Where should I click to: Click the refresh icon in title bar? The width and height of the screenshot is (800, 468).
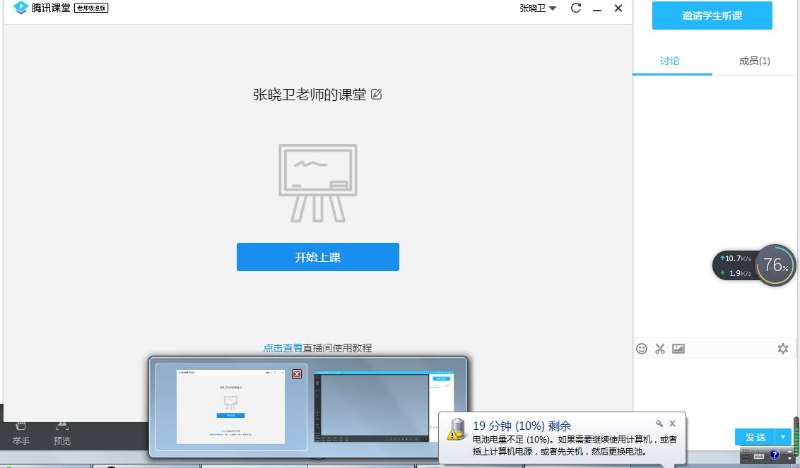pyautogui.click(x=576, y=8)
